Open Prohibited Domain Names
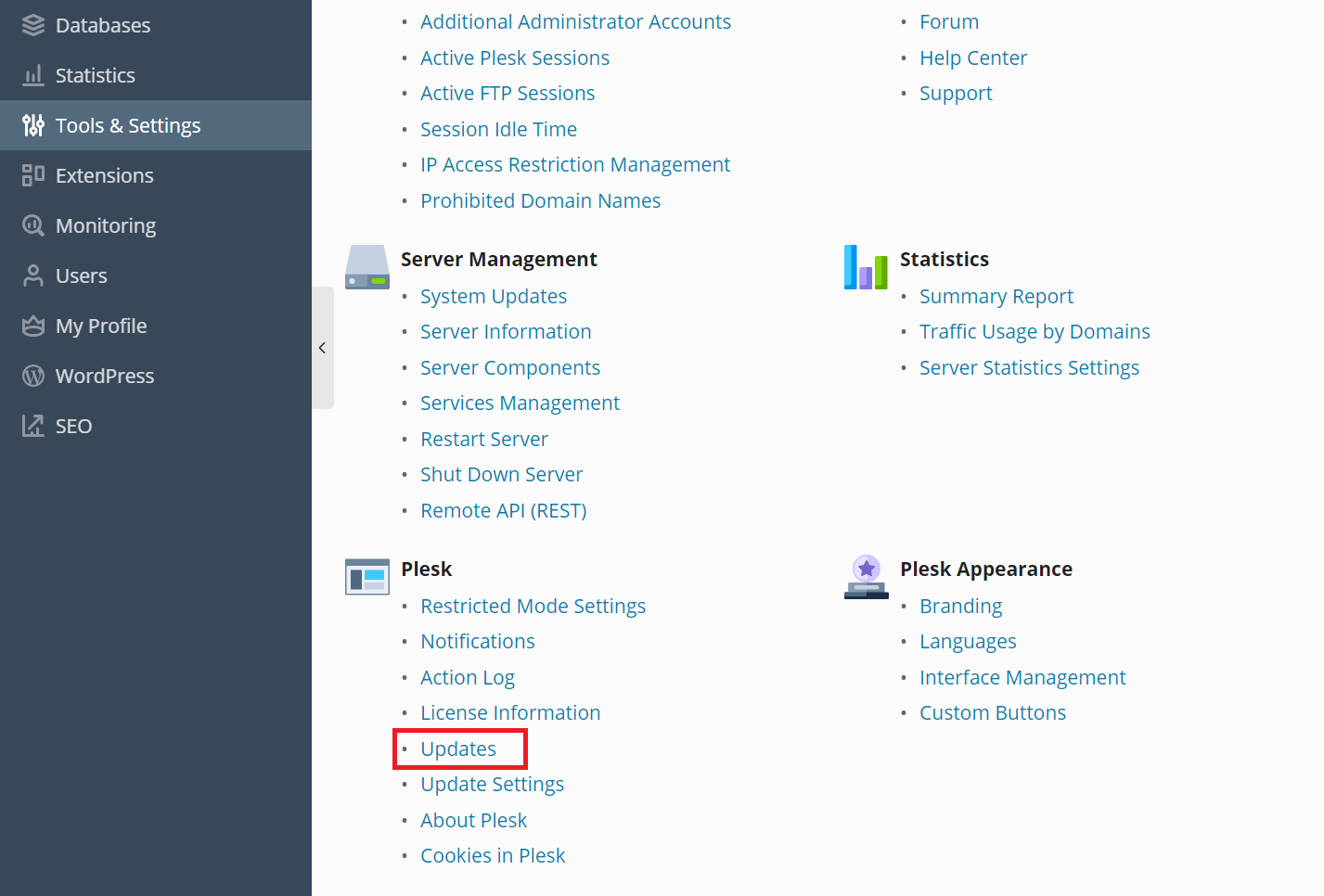Viewport: 1324px width, 896px height. (x=541, y=200)
